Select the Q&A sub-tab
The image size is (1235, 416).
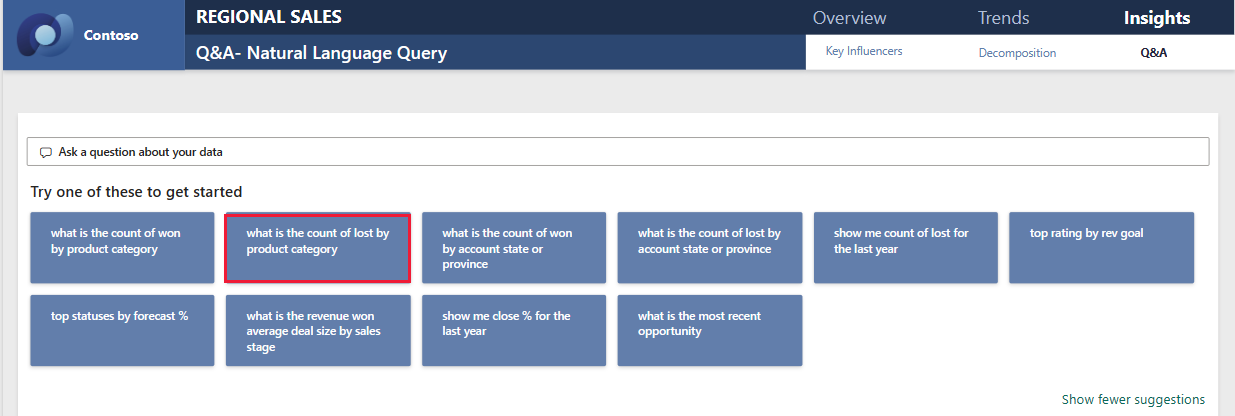(1153, 53)
